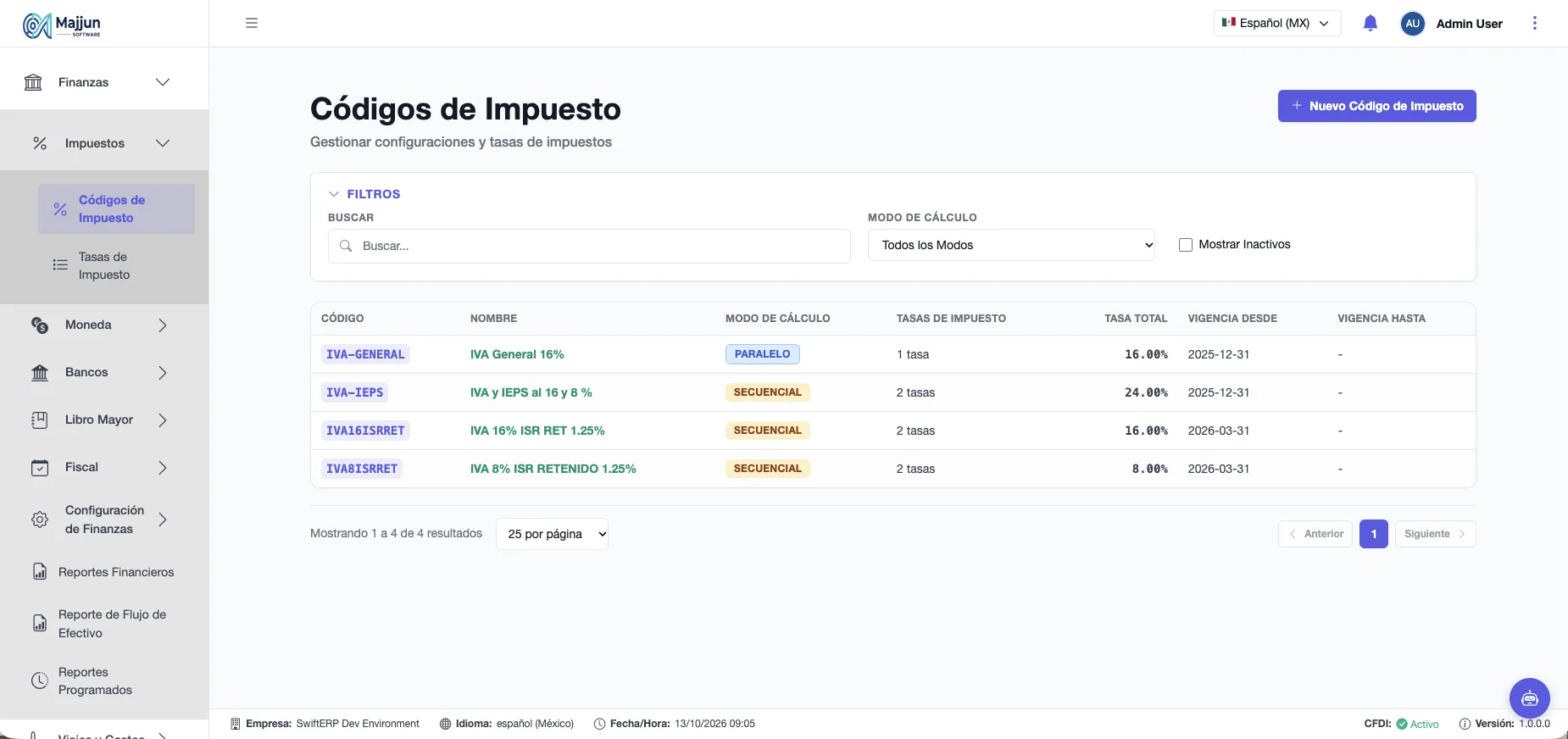Screen dimensions: 1568x739
Task: Click the Reportes Programados clock icon
Action: tap(40, 681)
